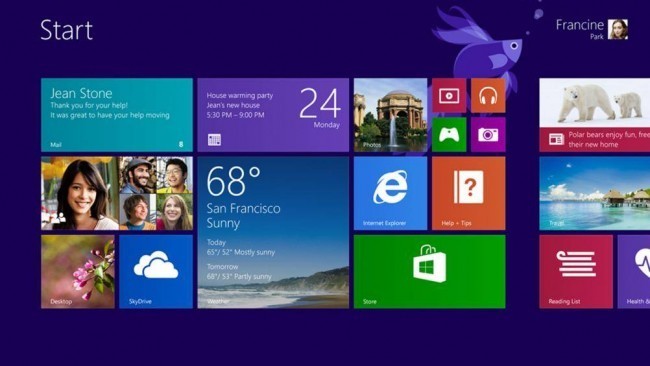Image resolution: width=650 pixels, height=366 pixels.
Task: Open the Health & Fitness tile
Action: pos(634,271)
